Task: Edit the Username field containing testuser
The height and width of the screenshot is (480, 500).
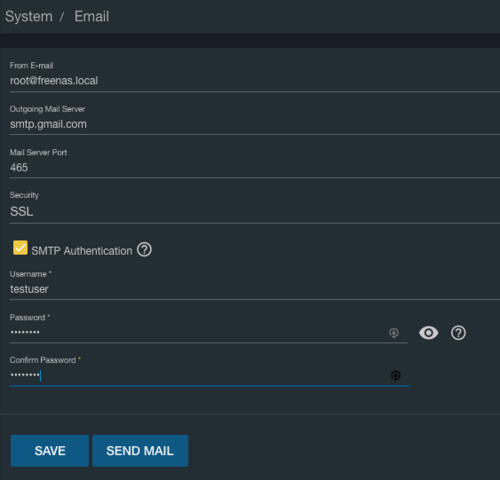Action: coord(255,289)
